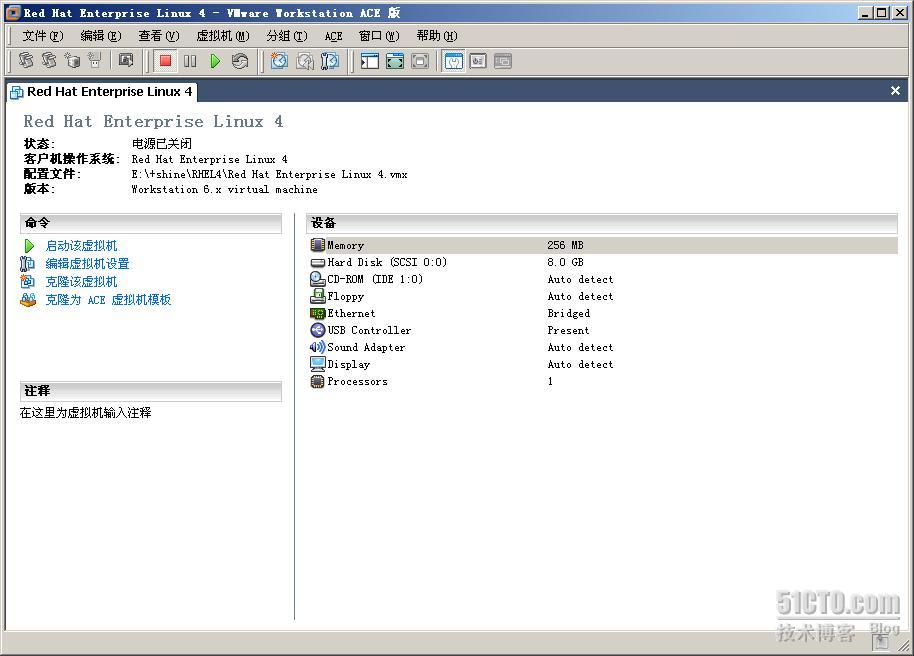Open the 查看(V) menu
Image resolution: width=914 pixels, height=656 pixels.
(159, 36)
